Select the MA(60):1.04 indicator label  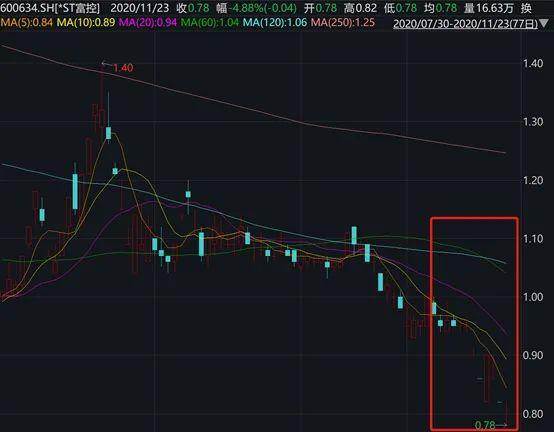(x=210, y=23)
